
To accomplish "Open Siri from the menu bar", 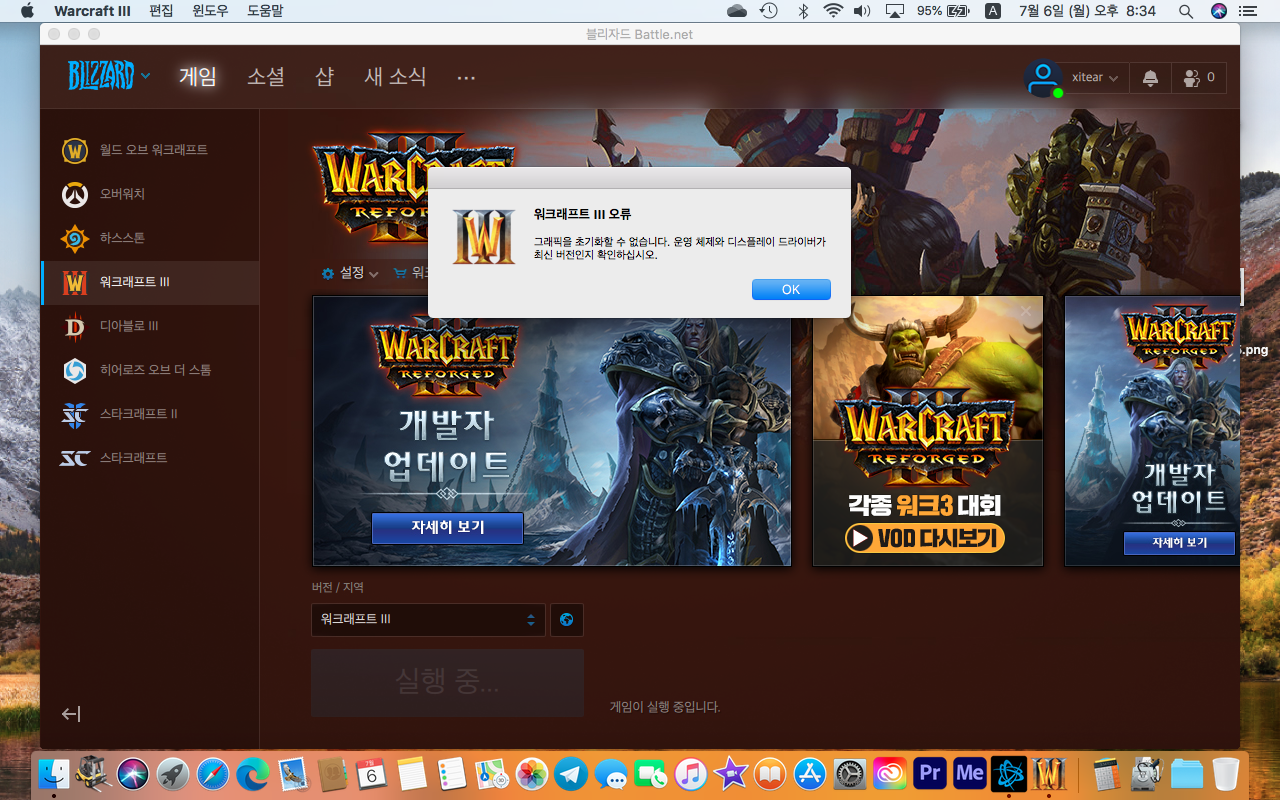I will pyautogui.click(x=1218, y=11).
